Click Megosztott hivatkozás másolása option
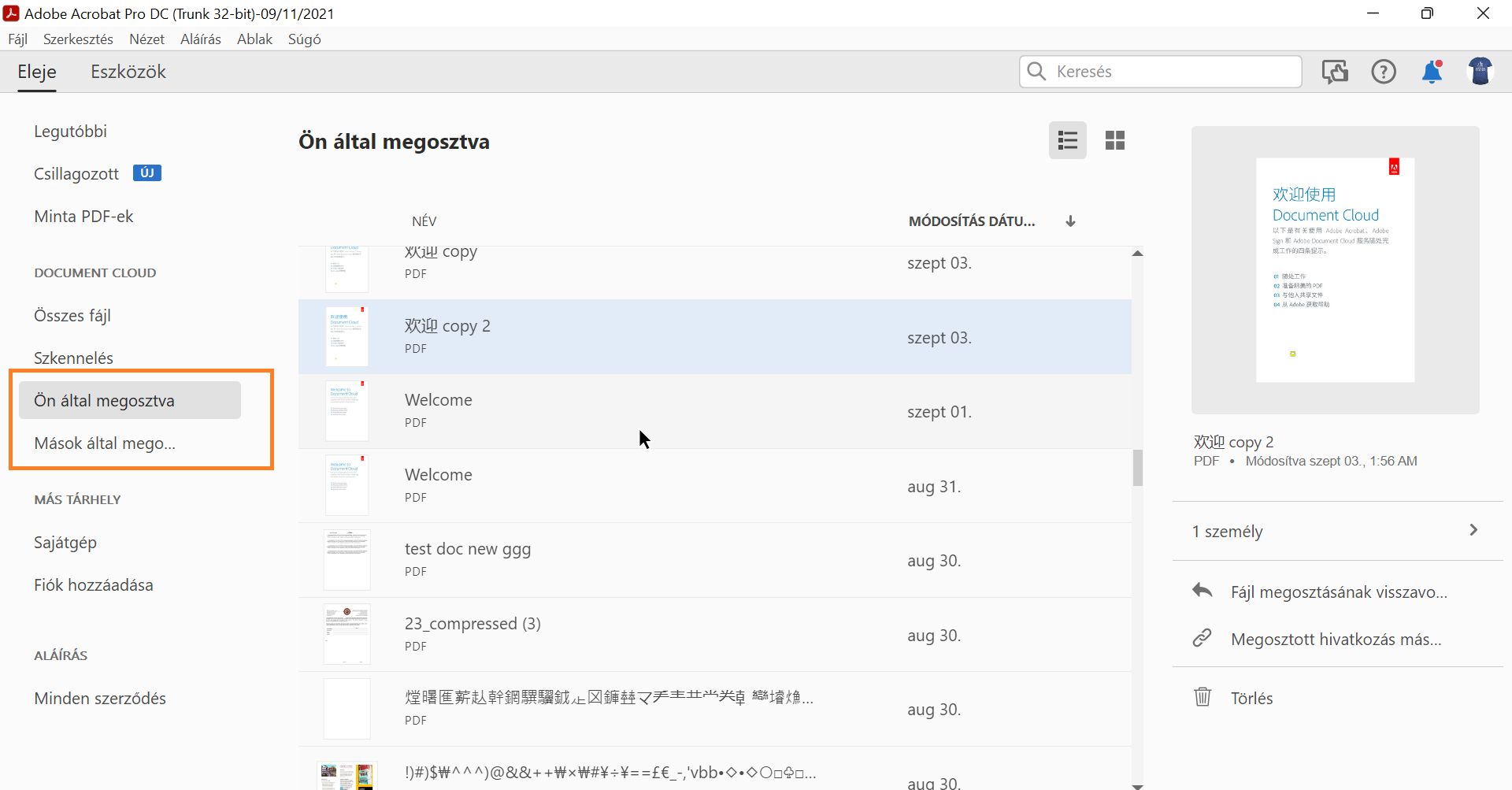The width and height of the screenshot is (1512, 790). point(1336,639)
